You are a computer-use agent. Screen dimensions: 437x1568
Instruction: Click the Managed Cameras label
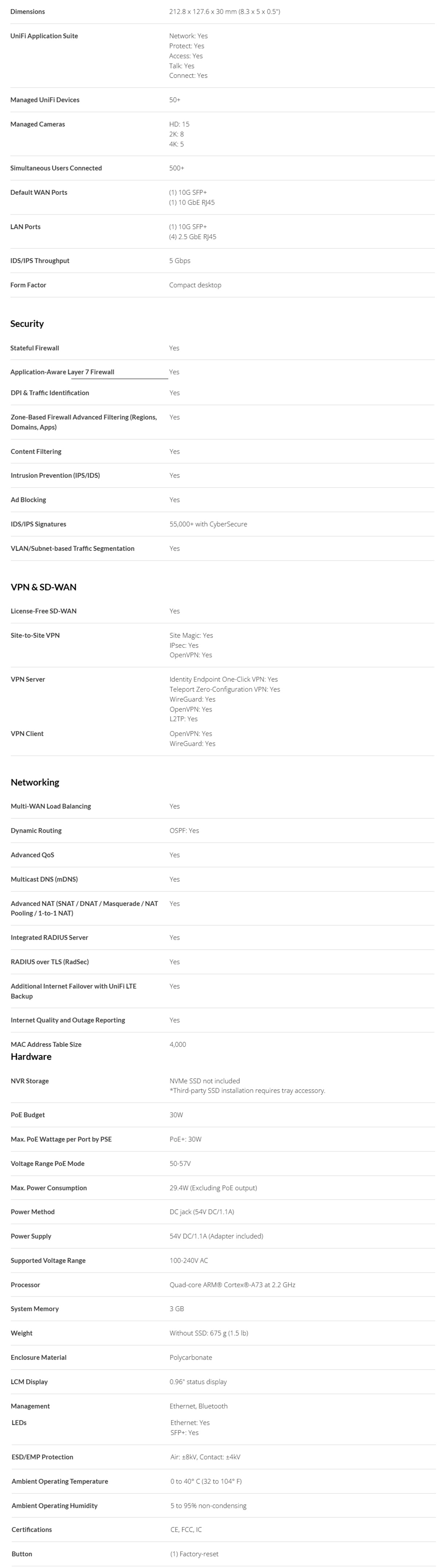[x=38, y=124]
